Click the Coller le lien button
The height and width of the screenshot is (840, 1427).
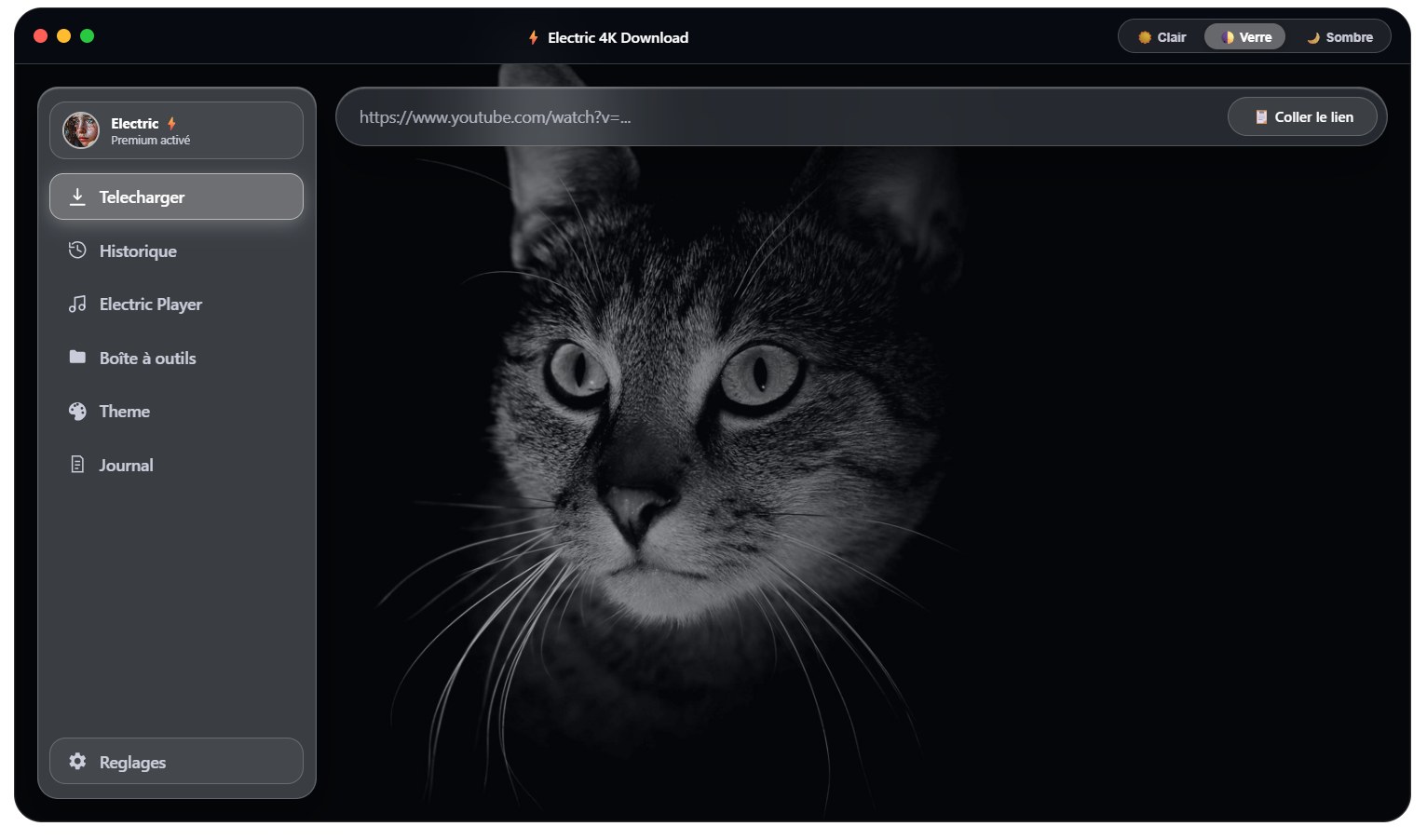[1302, 116]
